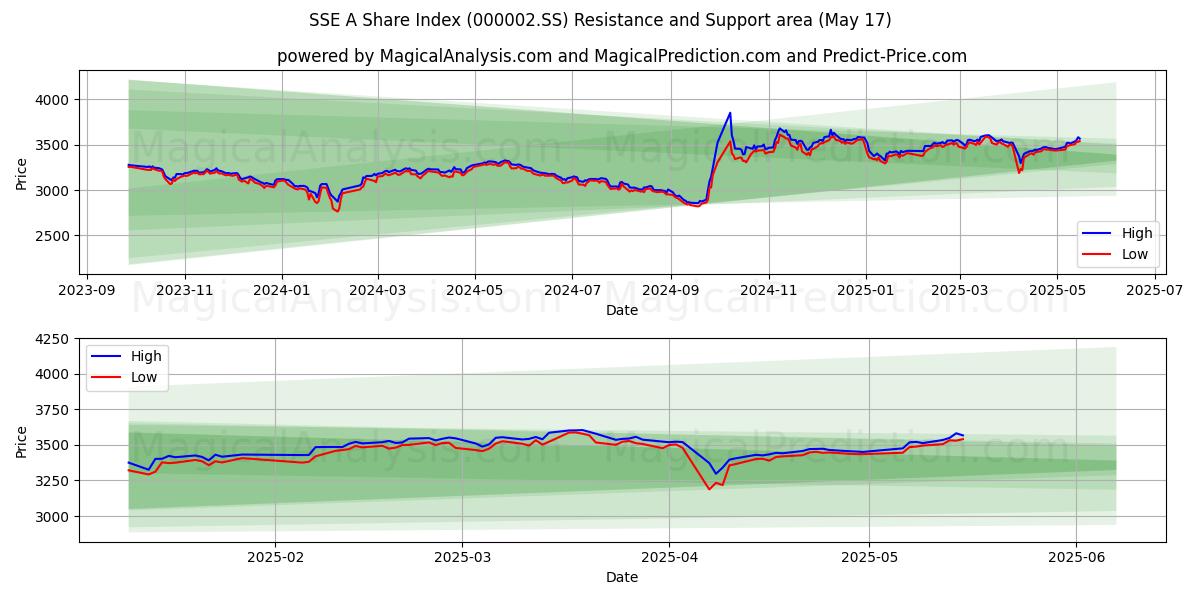Click the top chart x-axis tick '2024-07'
The image size is (1200, 600).
pos(572,290)
